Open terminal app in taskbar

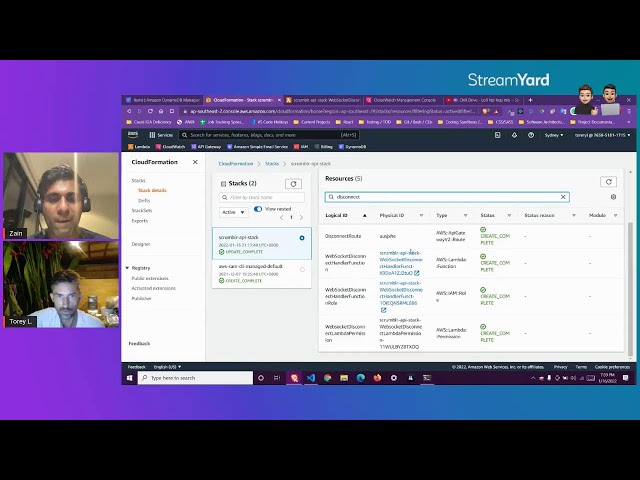click(427, 378)
